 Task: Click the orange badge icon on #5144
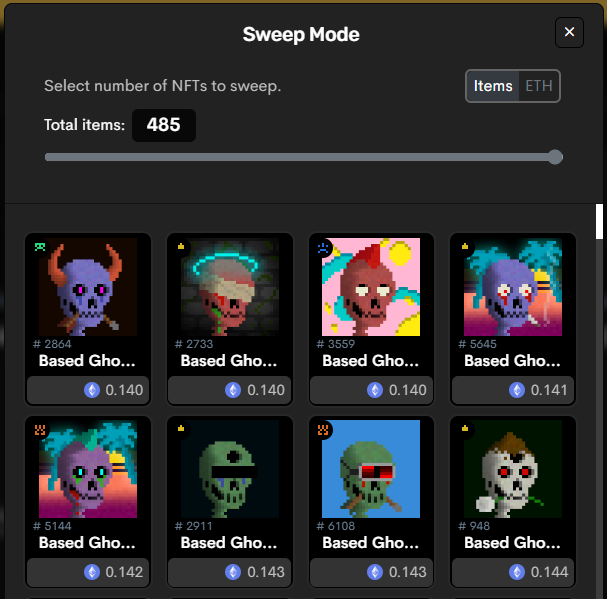pos(40,429)
